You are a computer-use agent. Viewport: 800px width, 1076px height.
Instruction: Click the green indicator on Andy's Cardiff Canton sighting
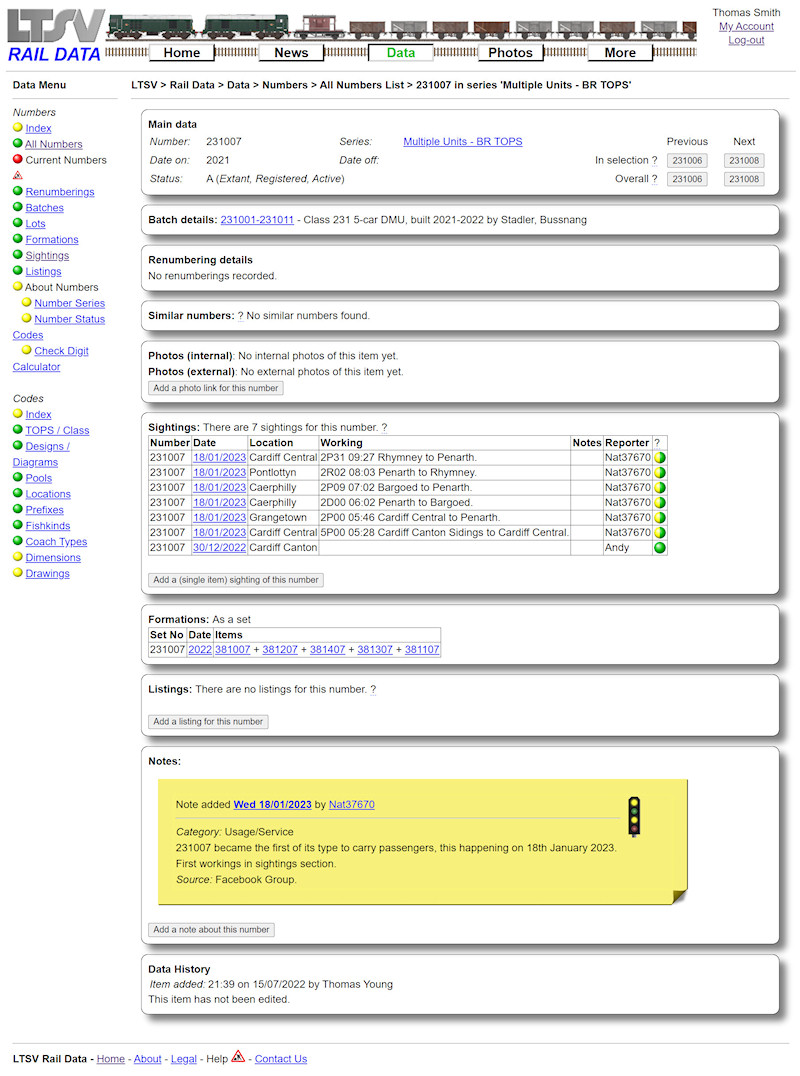pyautogui.click(x=659, y=547)
